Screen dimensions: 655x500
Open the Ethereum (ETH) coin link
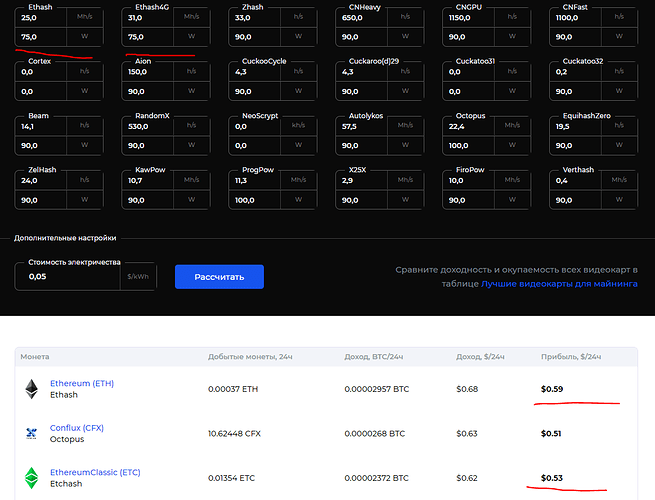tap(82, 383)
